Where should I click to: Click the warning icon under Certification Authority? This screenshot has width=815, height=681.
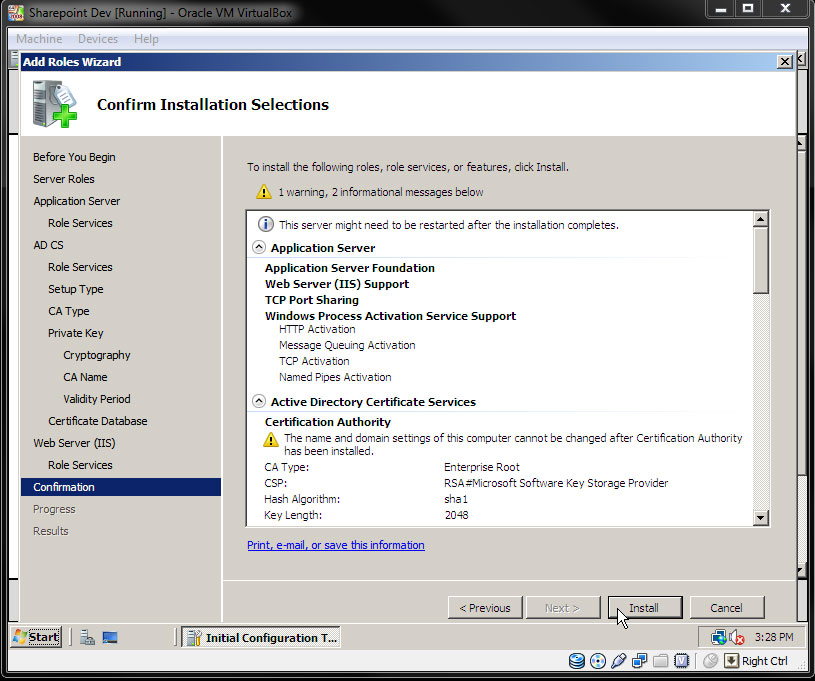coord(270,440)
